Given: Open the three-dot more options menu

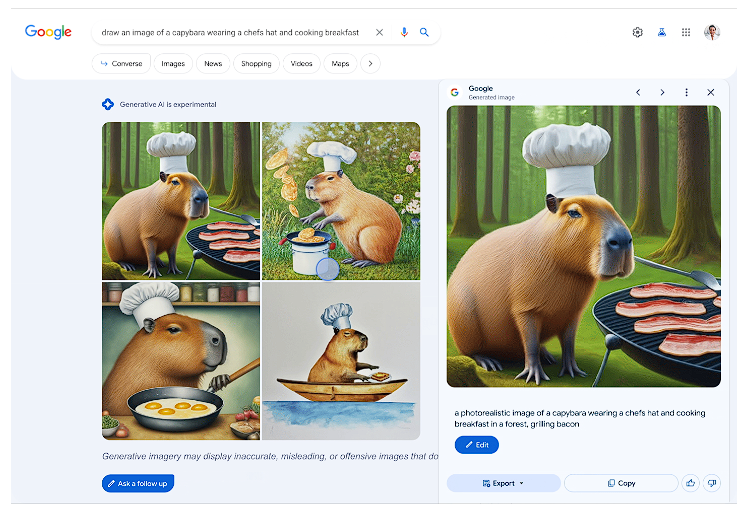Looking at the screenshot, I should (x=687, y=92).
